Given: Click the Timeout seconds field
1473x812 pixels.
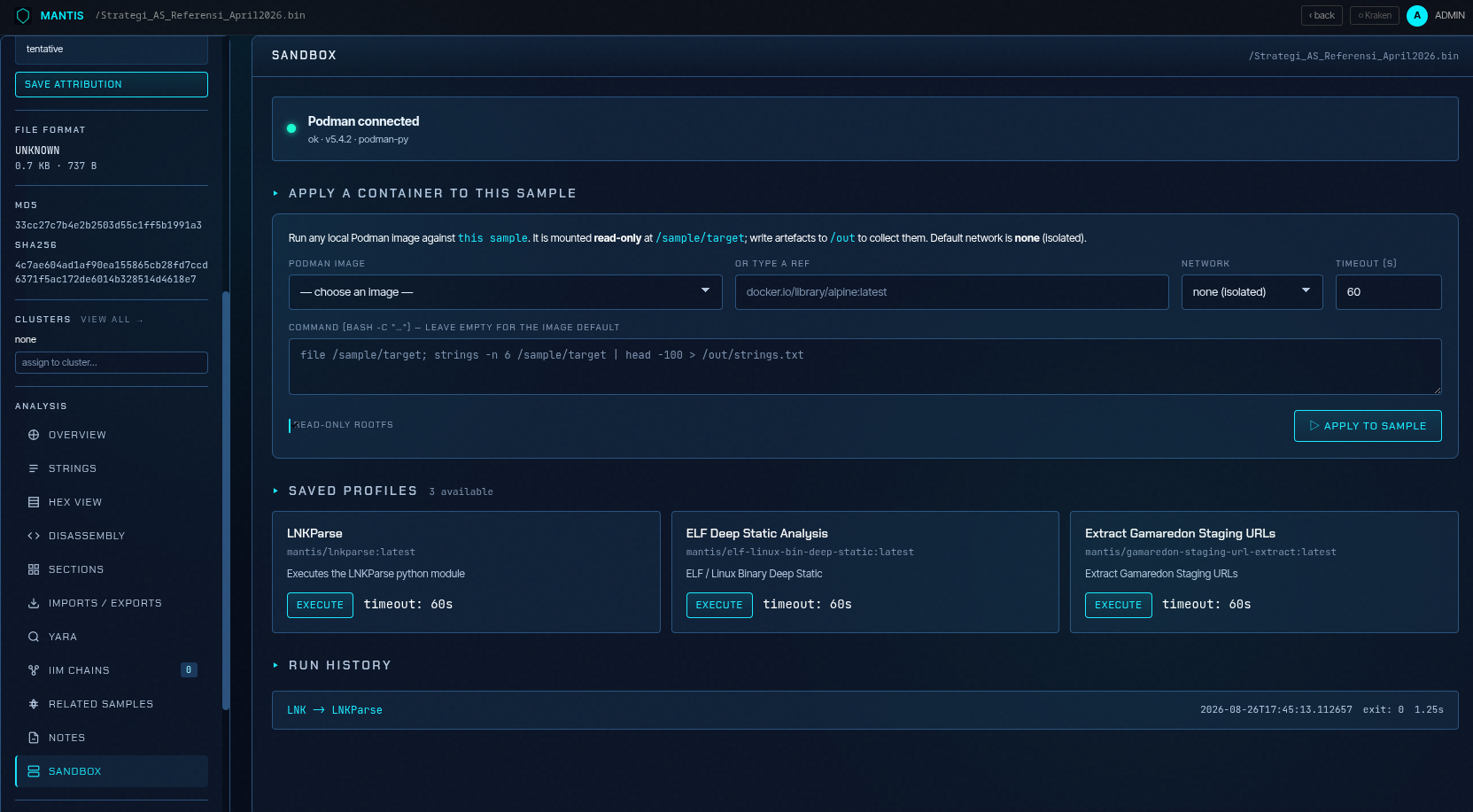Looking at the screenshot, I should (x=1388, y=292).
